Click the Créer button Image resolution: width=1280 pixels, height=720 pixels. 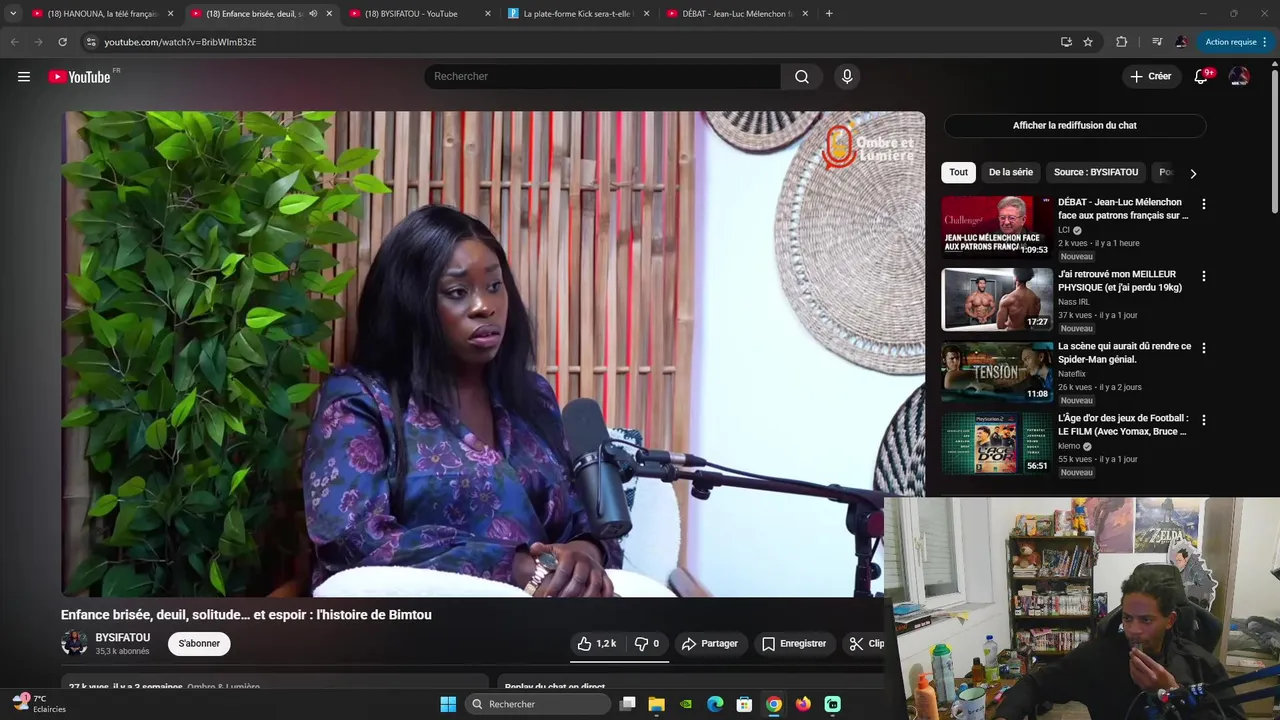pos(1150,77)
